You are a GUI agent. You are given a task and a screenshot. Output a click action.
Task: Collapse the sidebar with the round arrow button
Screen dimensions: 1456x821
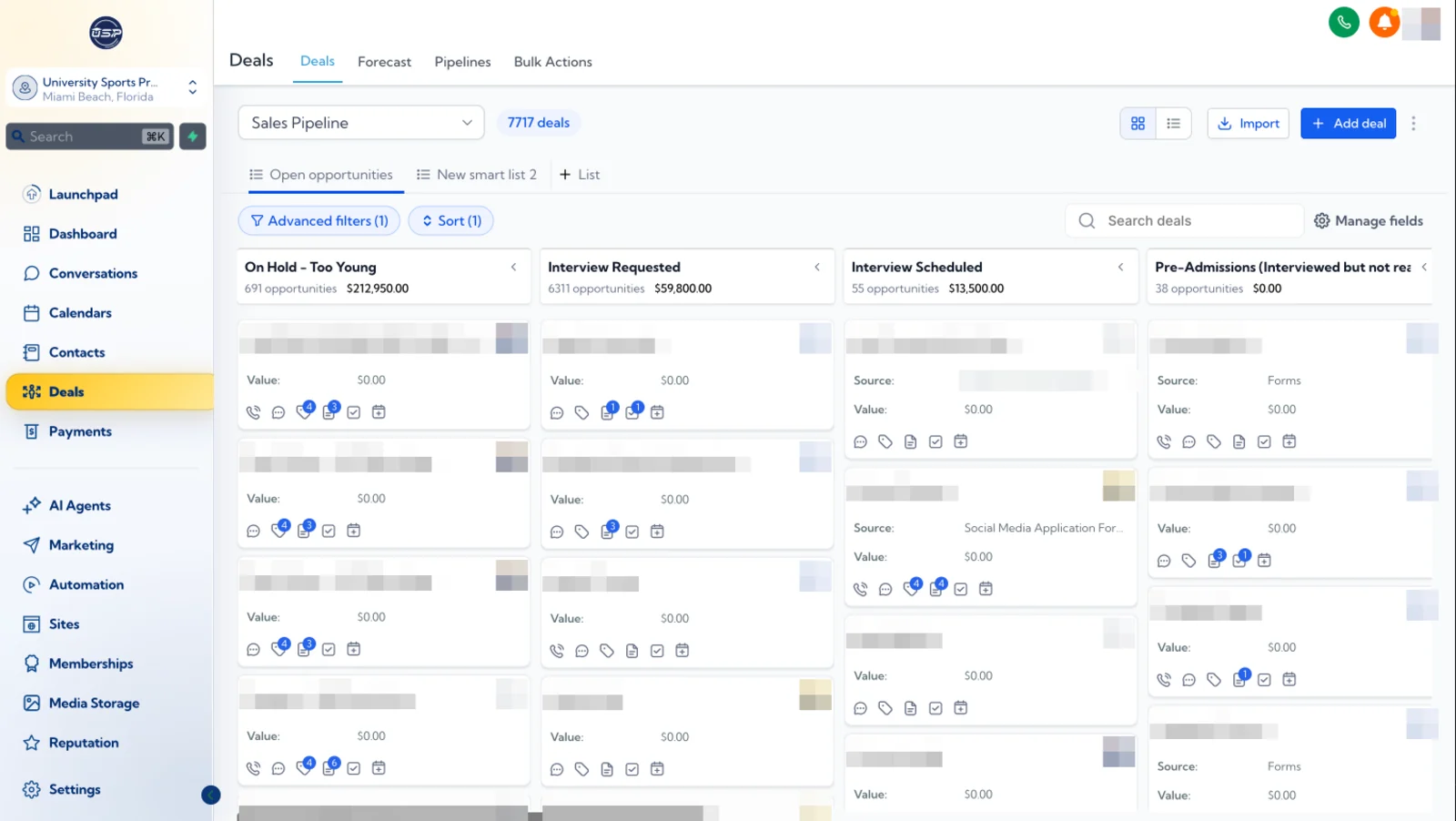click(210, 796)
